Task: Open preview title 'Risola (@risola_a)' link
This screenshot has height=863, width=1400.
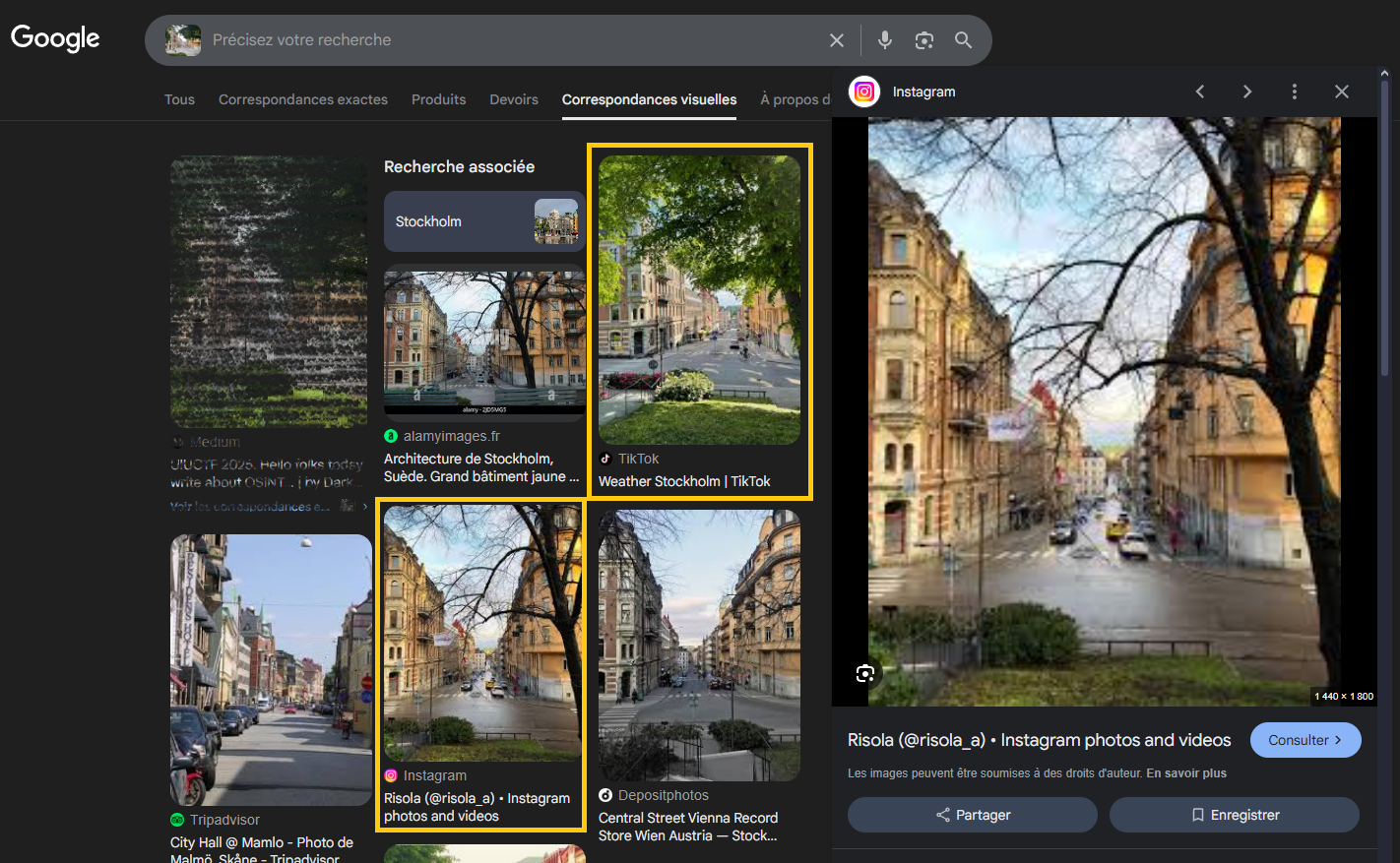Action: [x=1040, y=740]
